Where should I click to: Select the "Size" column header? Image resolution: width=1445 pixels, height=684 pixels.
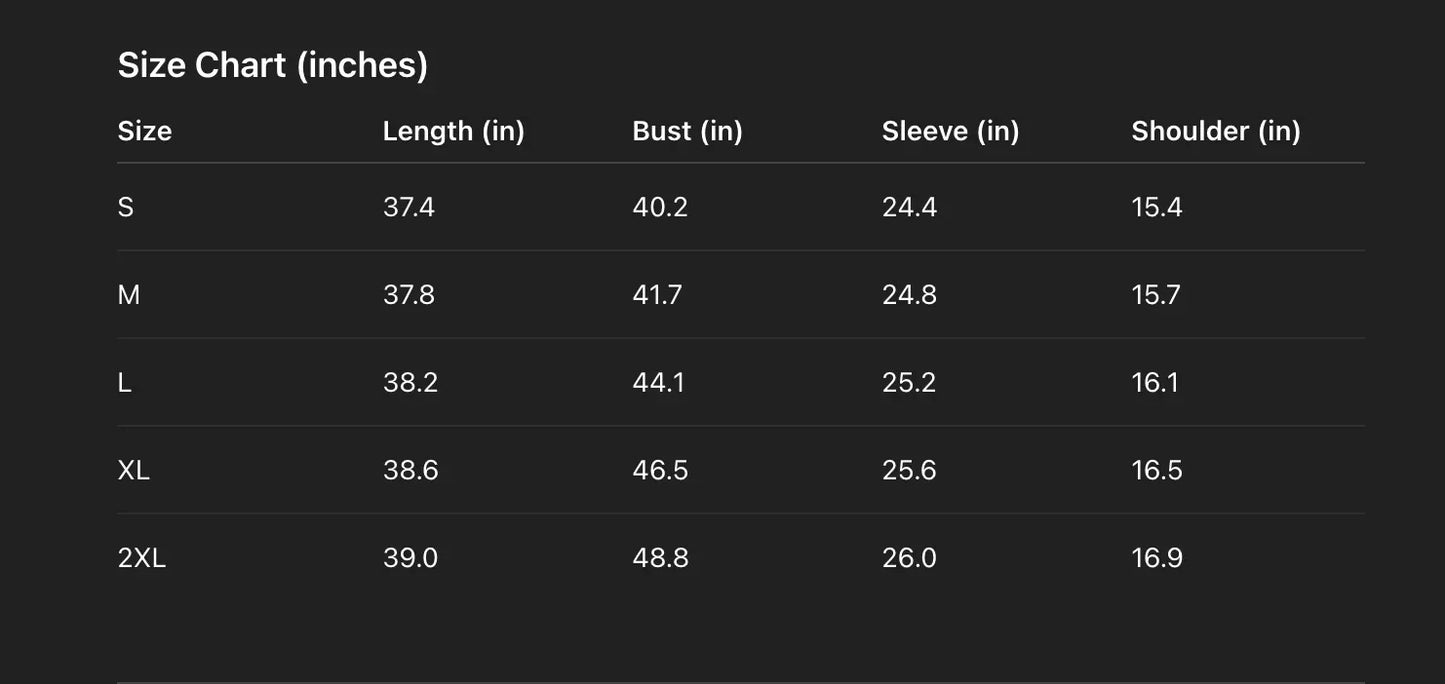click(x=145, y=131)
